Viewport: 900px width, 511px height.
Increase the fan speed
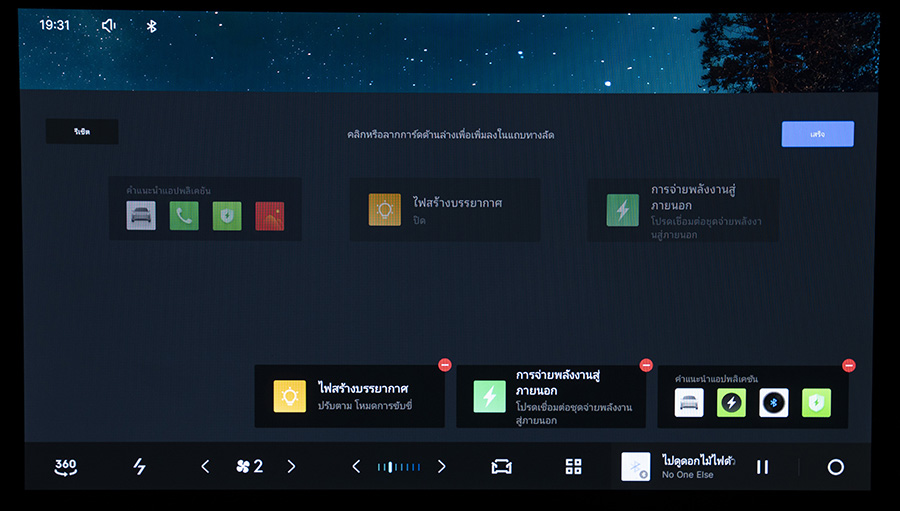point(291,467)
